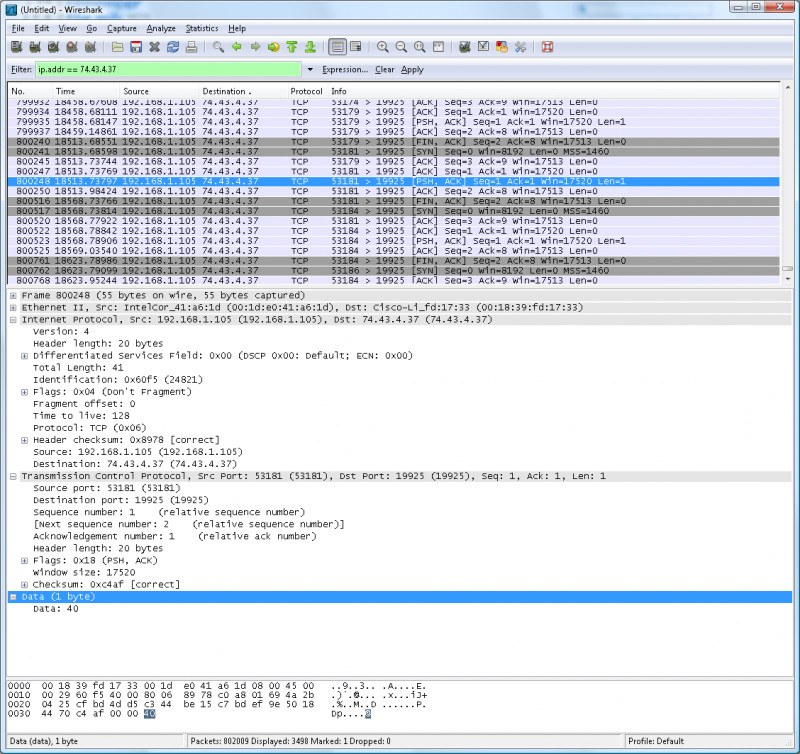Jump to the last packet icon
Image resolution: width=800 pixels, height=754 pixels.
point(310,47)
